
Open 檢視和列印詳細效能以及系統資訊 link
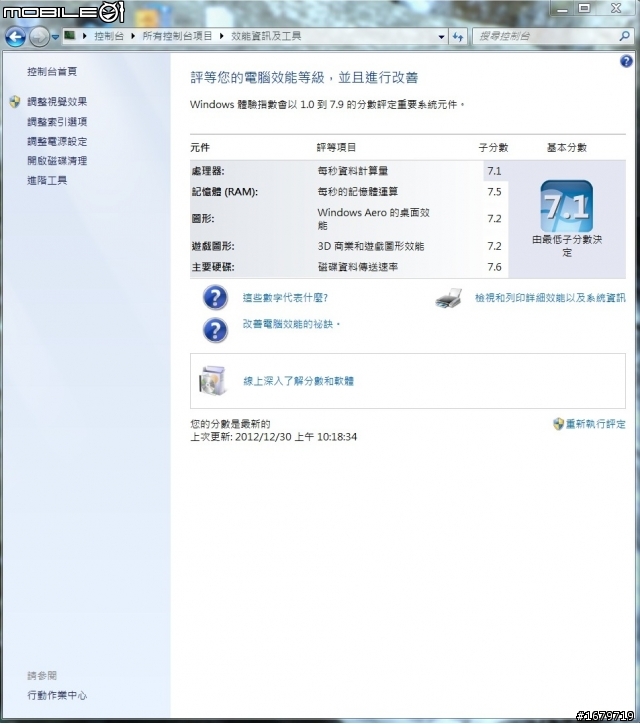(x=550, y=298)
